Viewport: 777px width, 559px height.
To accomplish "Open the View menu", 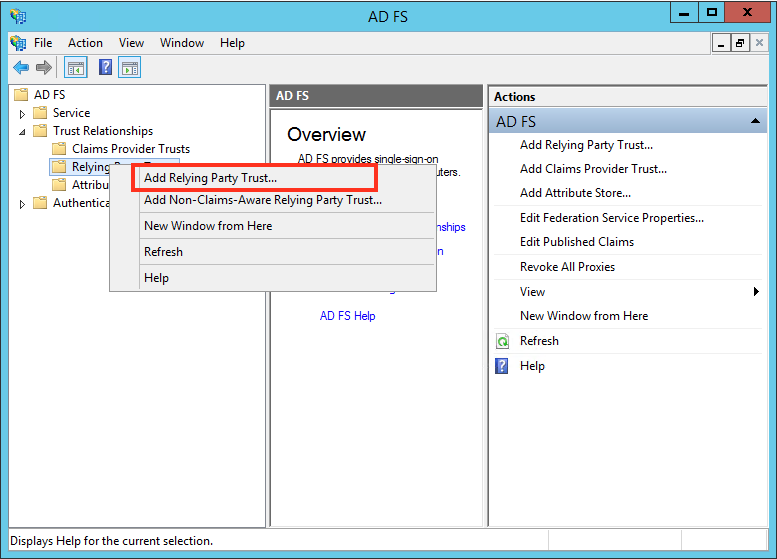I will [131, 43].
